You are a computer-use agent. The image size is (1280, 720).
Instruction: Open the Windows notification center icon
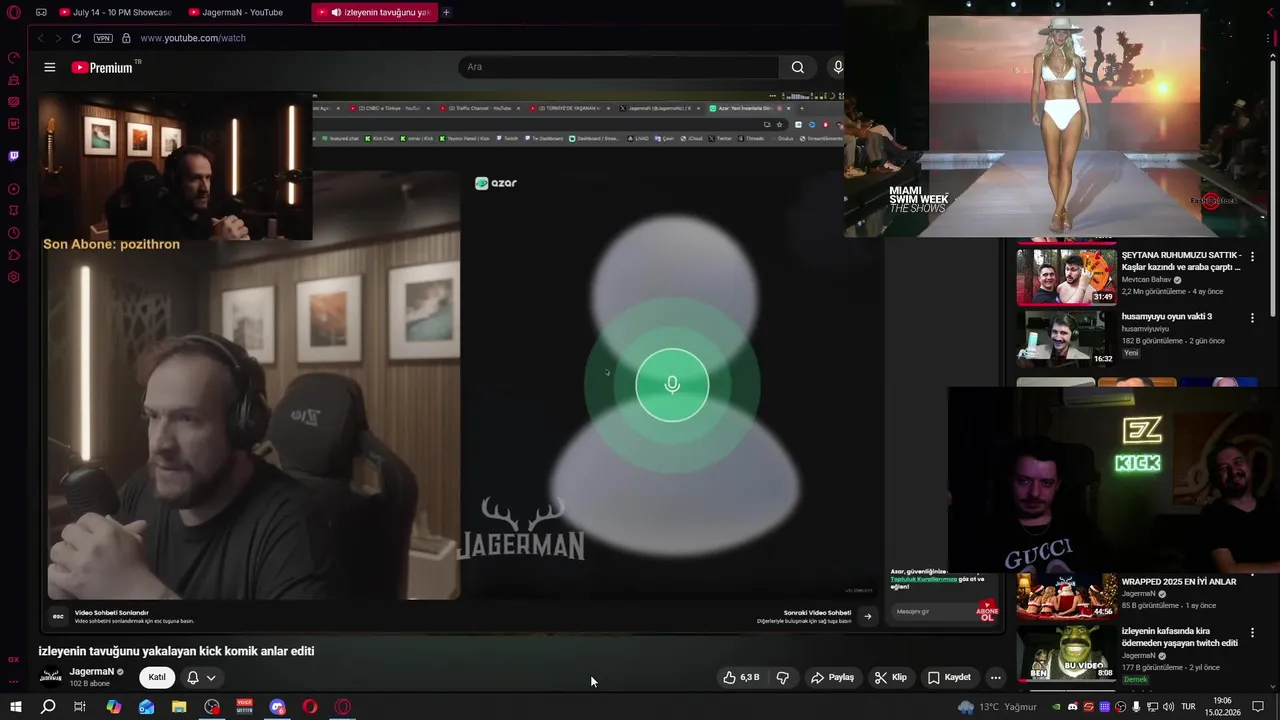tap(1258, 707)
